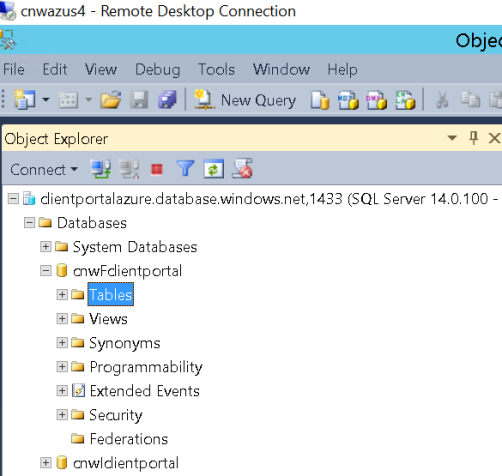This screenshot has width=502, height=476.
Task: Open the Add New Item dropdown arrow
Action: pos(88,99)
